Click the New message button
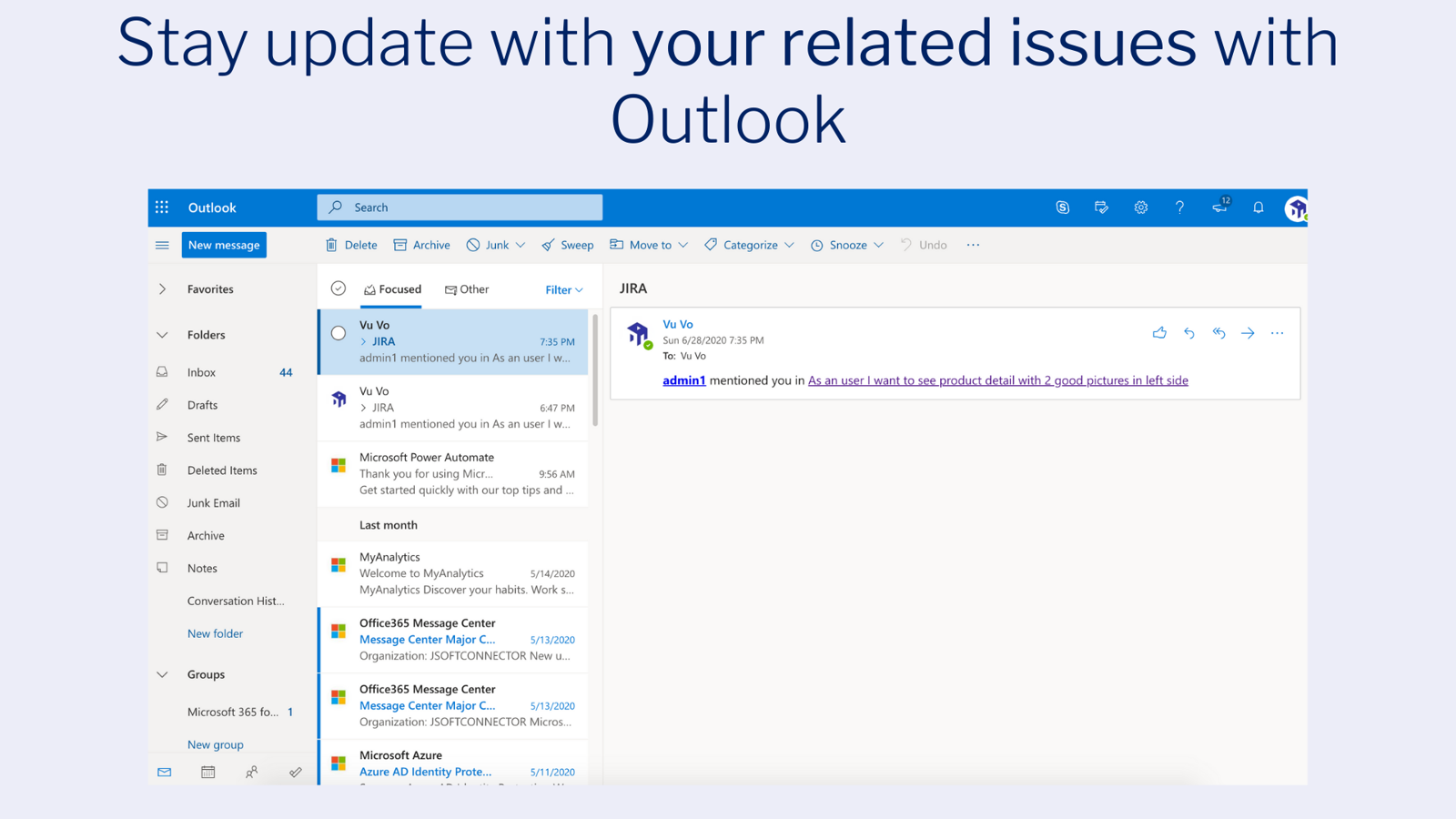Viewport: 1456px width, 819px height. click(x=224, y=245)
